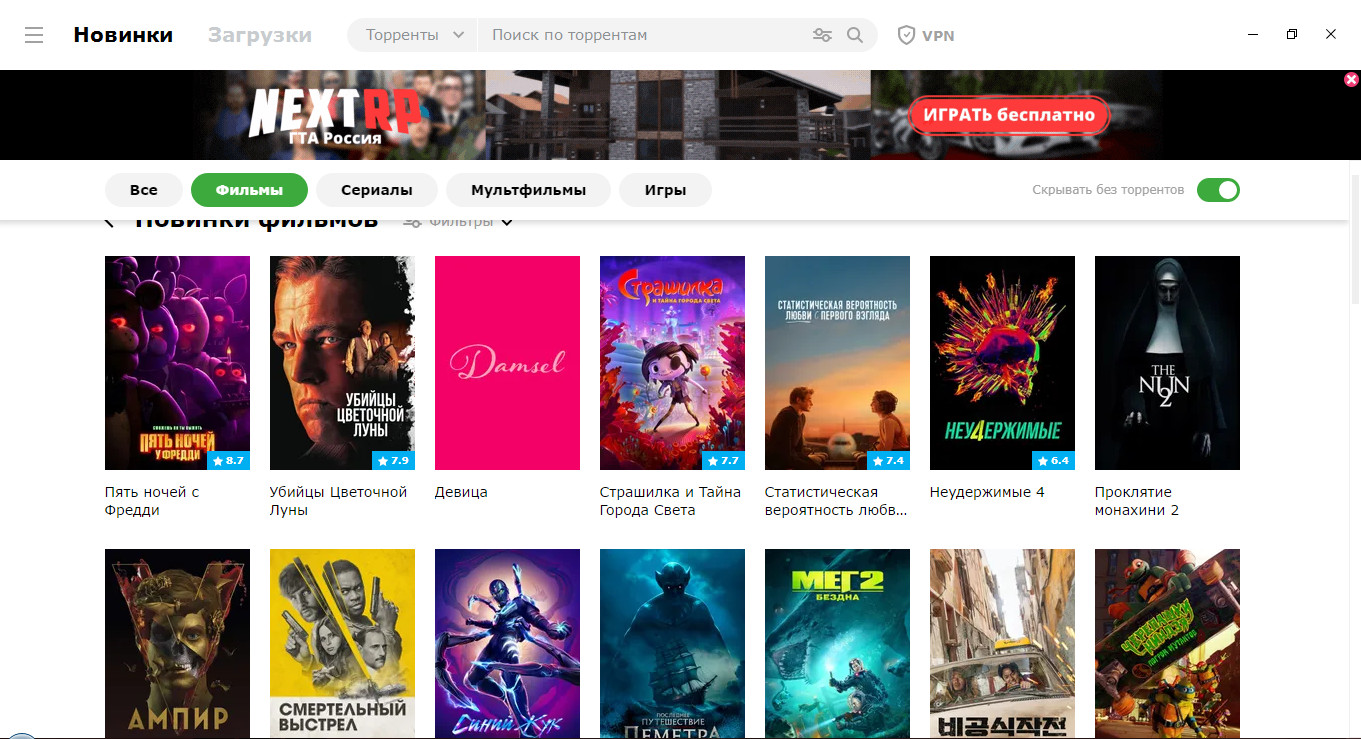1361x739 pixels.
Task: Open the Торренты search type dropdown
Action: [x=413, y=35]
